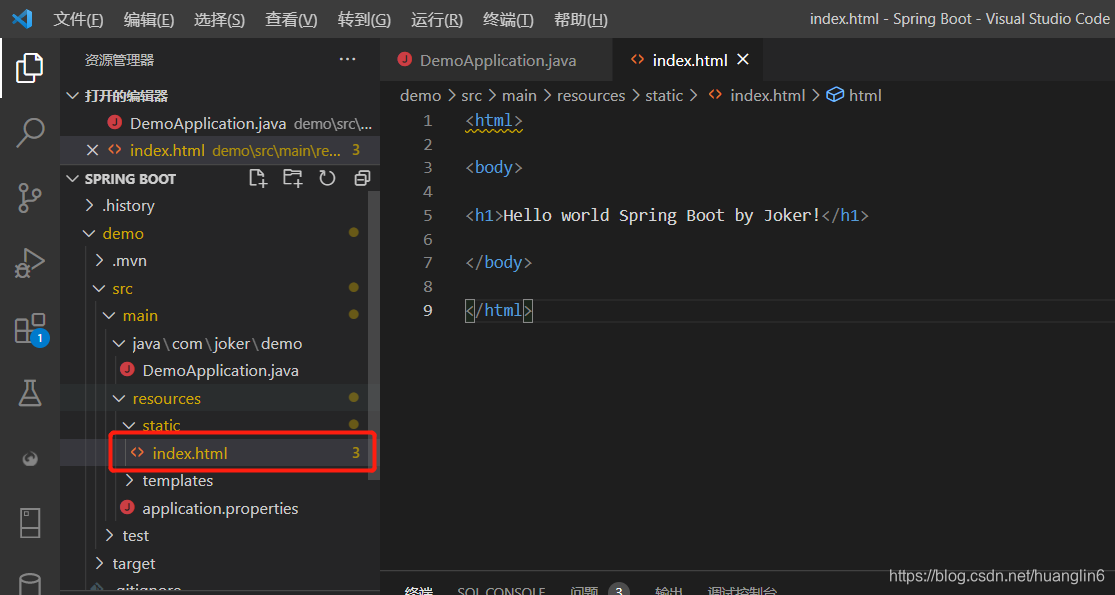Open the Testing flask view
1115x595 pixels.
click(x=30, y=393)
